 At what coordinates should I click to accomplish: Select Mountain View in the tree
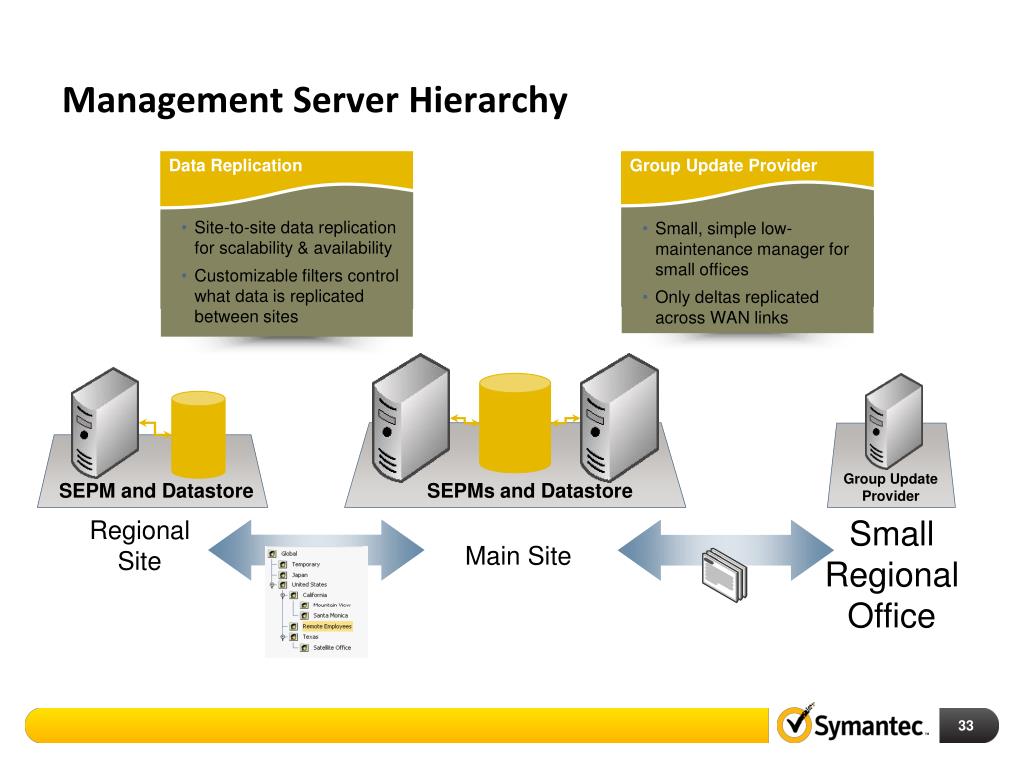click(x=325, y=605)
